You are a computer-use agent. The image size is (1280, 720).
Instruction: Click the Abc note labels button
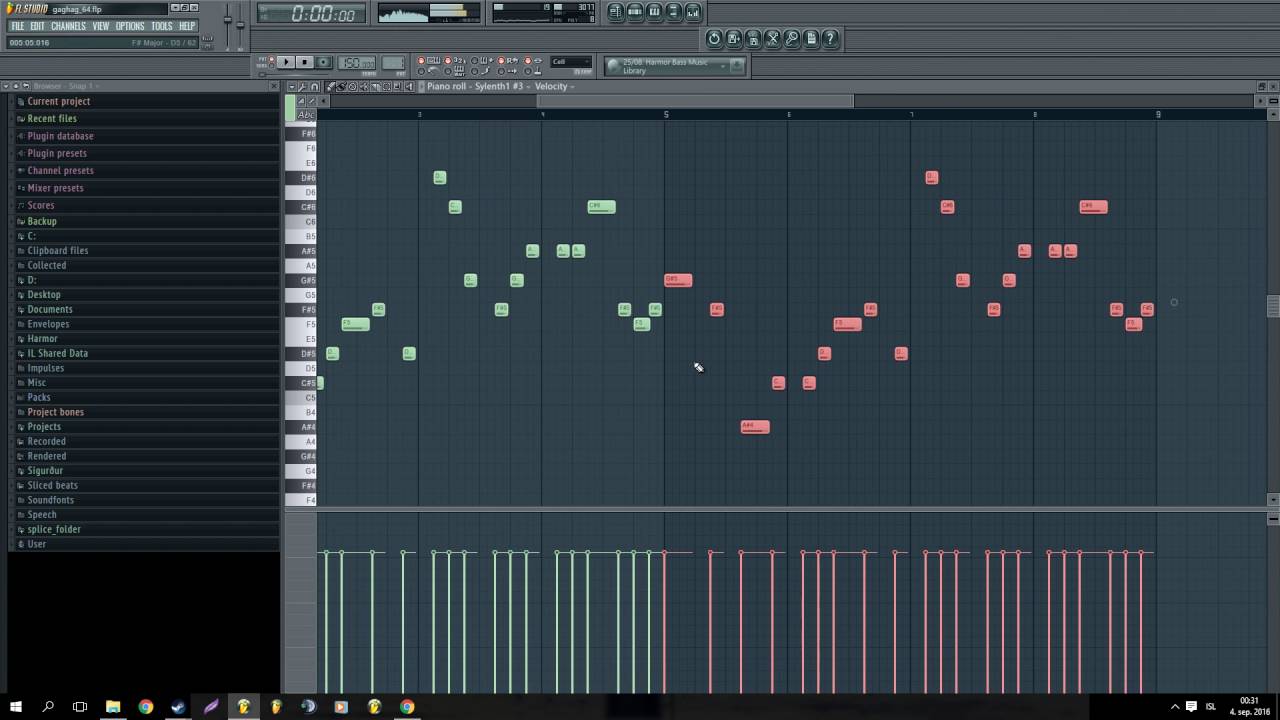306,115
